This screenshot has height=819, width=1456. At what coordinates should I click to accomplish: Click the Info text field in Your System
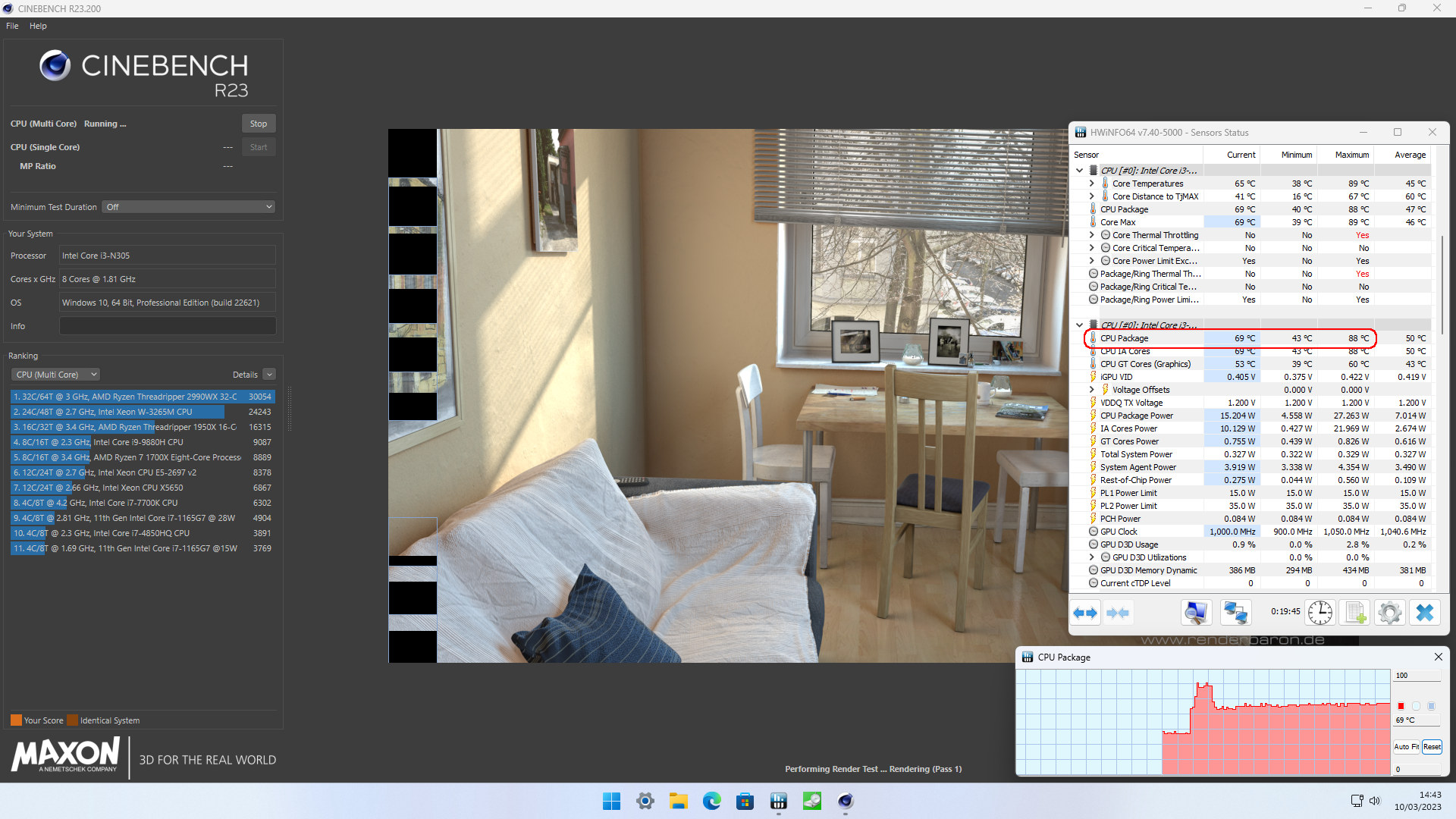[168, 326]
